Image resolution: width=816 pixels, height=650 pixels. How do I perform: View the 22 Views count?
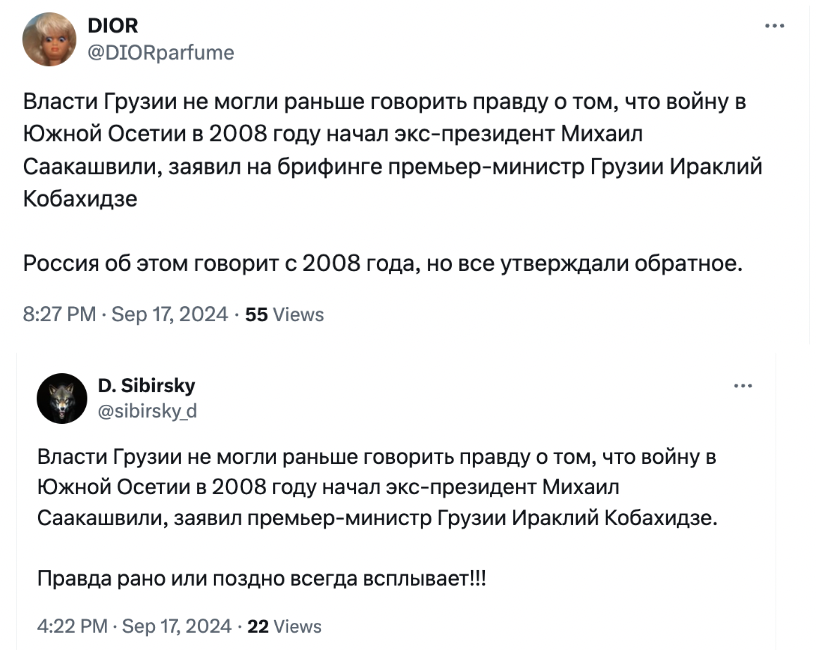coord(284,626)
